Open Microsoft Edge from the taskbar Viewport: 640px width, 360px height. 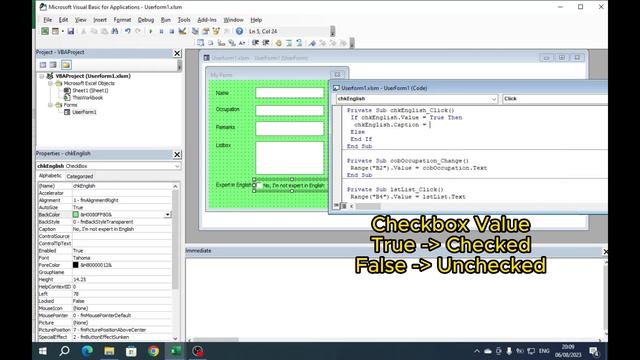(x=87, y=351)
